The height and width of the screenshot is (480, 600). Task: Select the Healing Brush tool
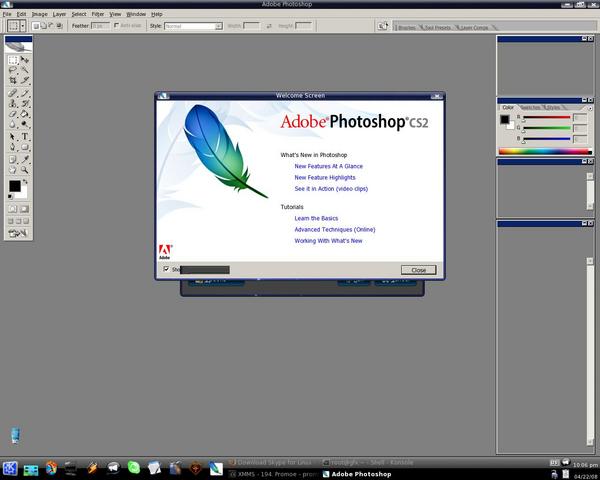13,93
